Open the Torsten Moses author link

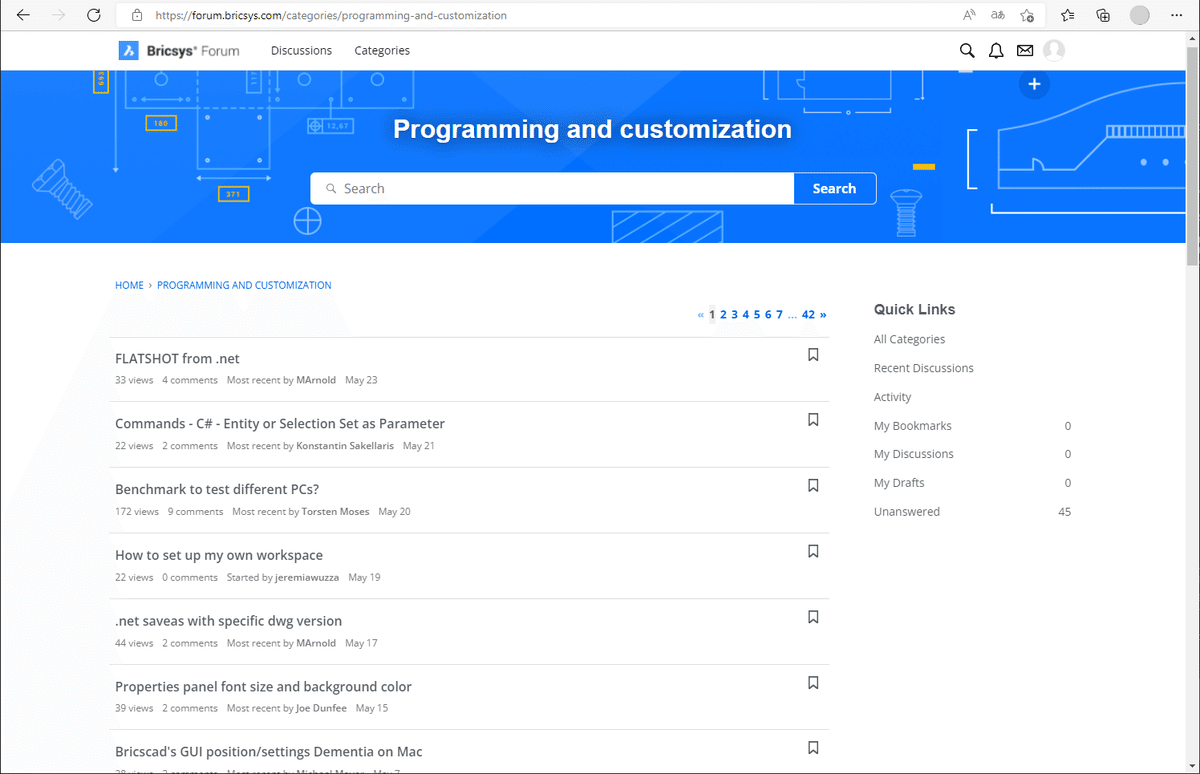(335, 511)
